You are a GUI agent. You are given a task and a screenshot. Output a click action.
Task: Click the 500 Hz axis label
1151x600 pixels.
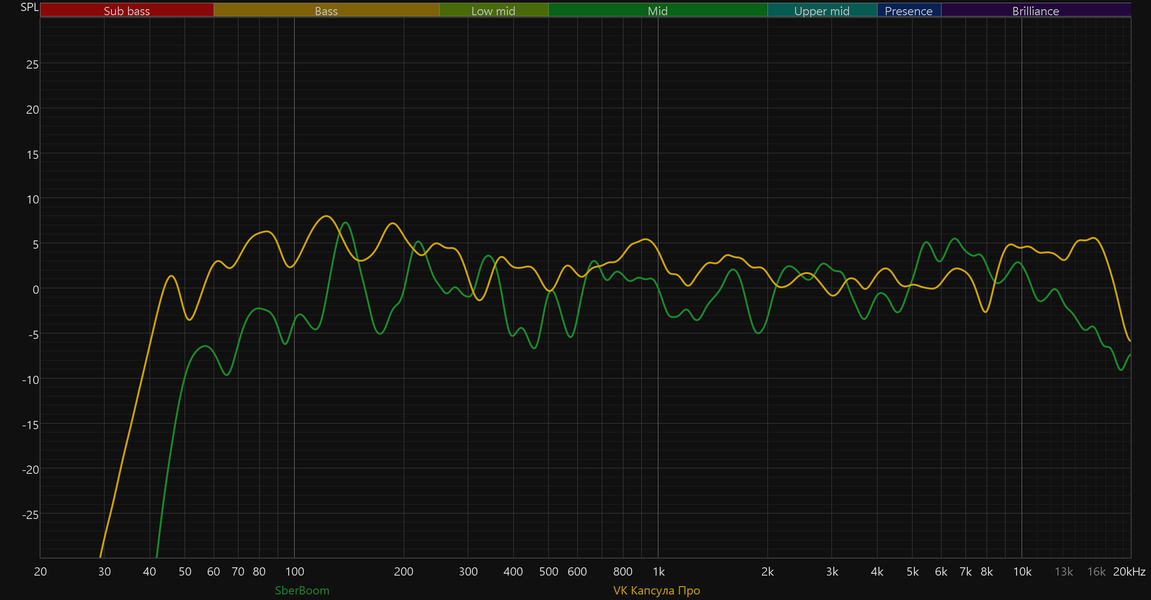548,572
